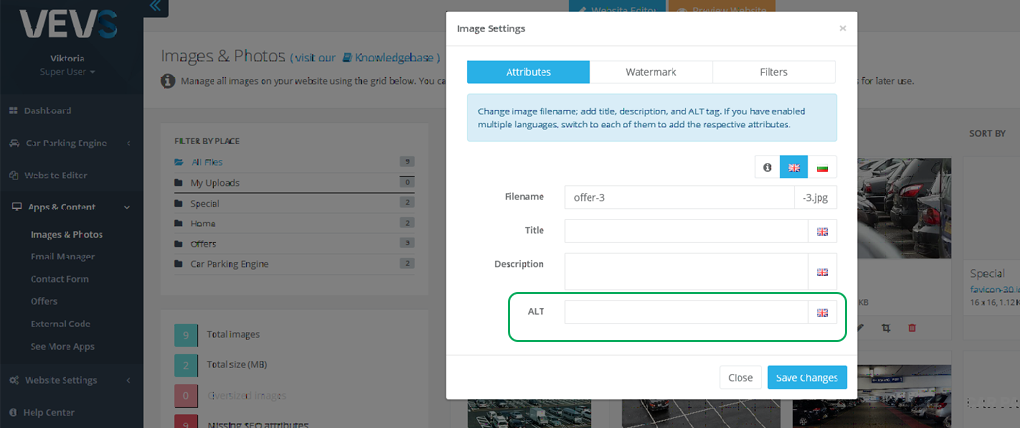1020x428 pixels.
Task: Click Car Parking Engine car icon
Action: (x=14, y=143)
